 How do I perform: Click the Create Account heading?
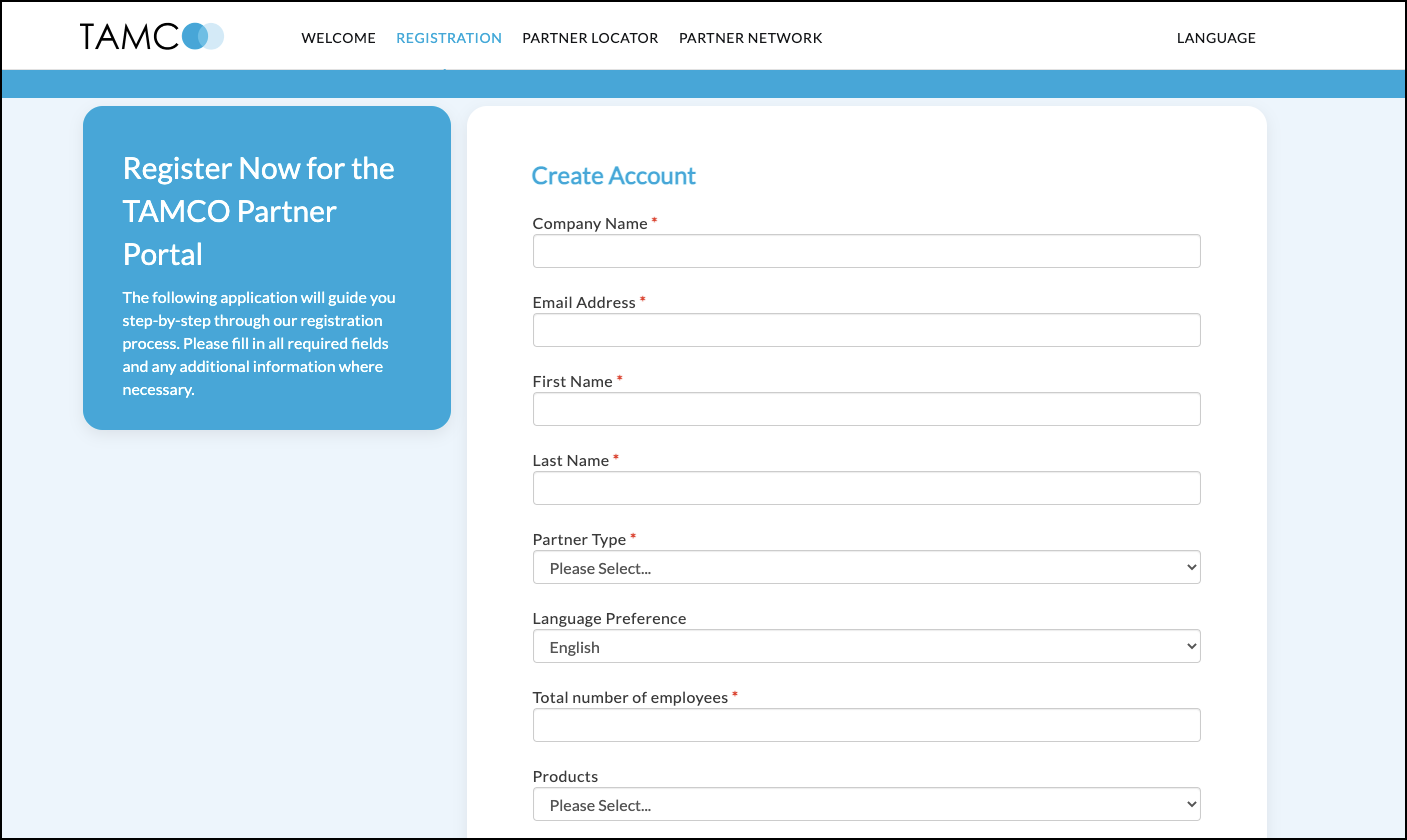[613, 176]
